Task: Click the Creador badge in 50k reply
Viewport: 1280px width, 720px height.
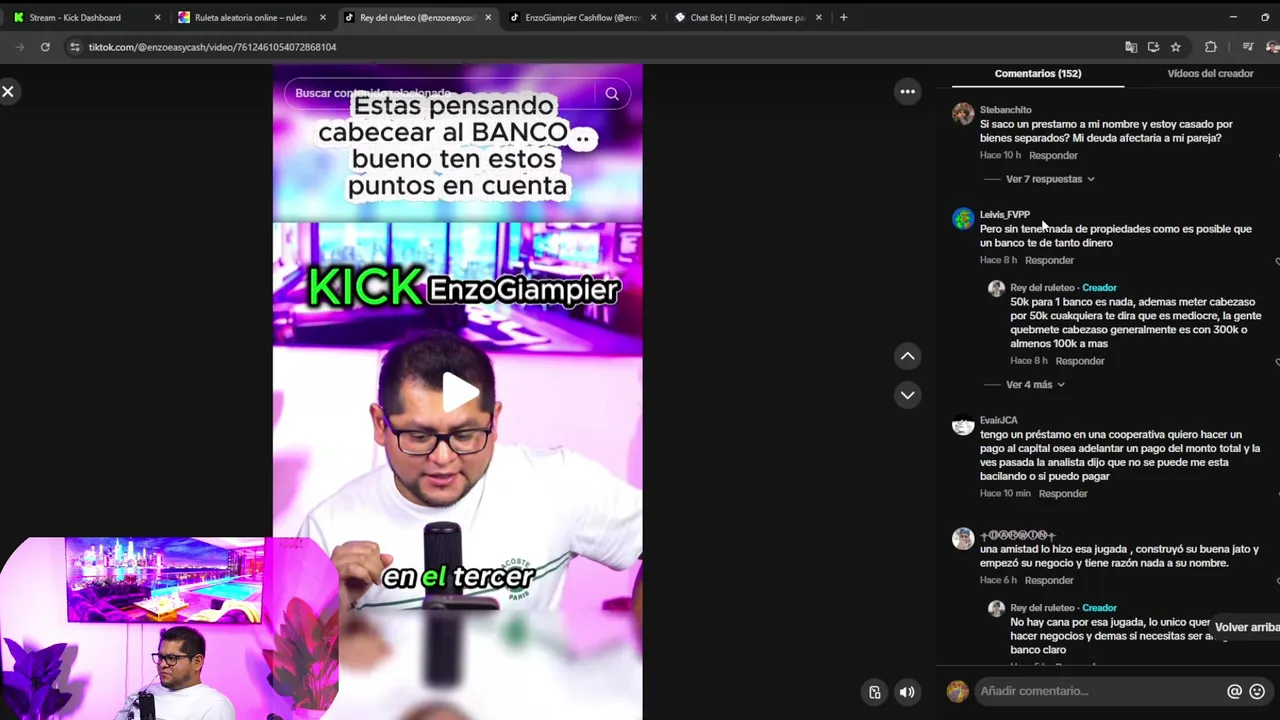Action: pos(1099,288)
